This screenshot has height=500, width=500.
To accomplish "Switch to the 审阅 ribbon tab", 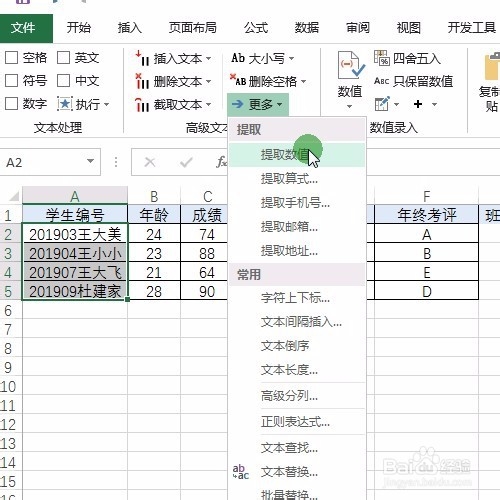I will pyautogui.click(x=358, y=28).
